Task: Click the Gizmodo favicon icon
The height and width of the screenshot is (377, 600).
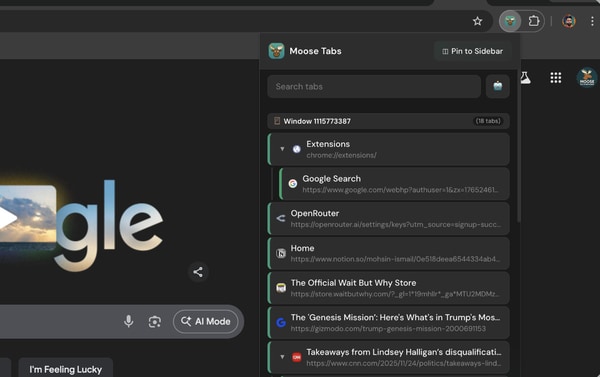Action: (x=281, y=323)
